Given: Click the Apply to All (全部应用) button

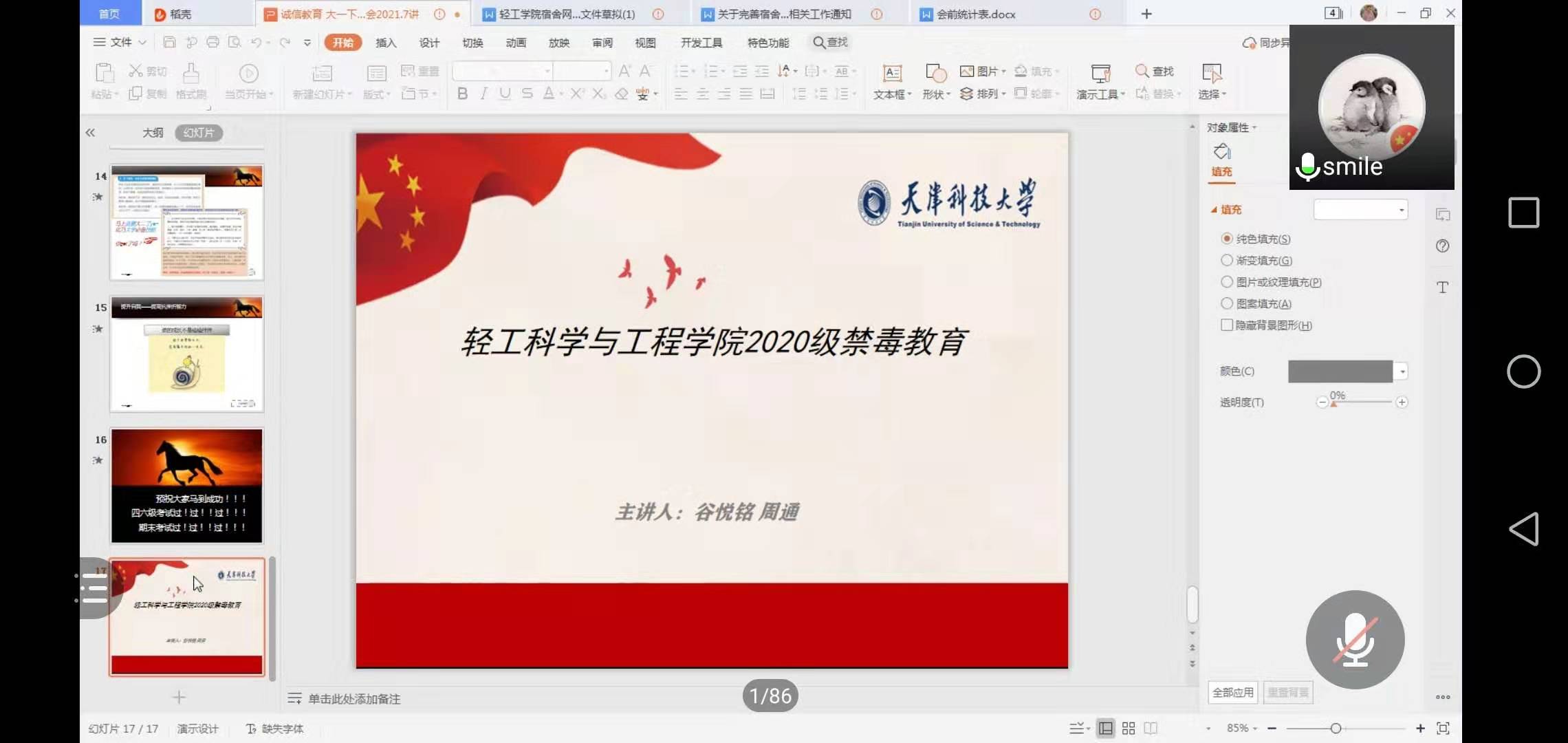Looking at the screenshot, I should pos(1233,693).
